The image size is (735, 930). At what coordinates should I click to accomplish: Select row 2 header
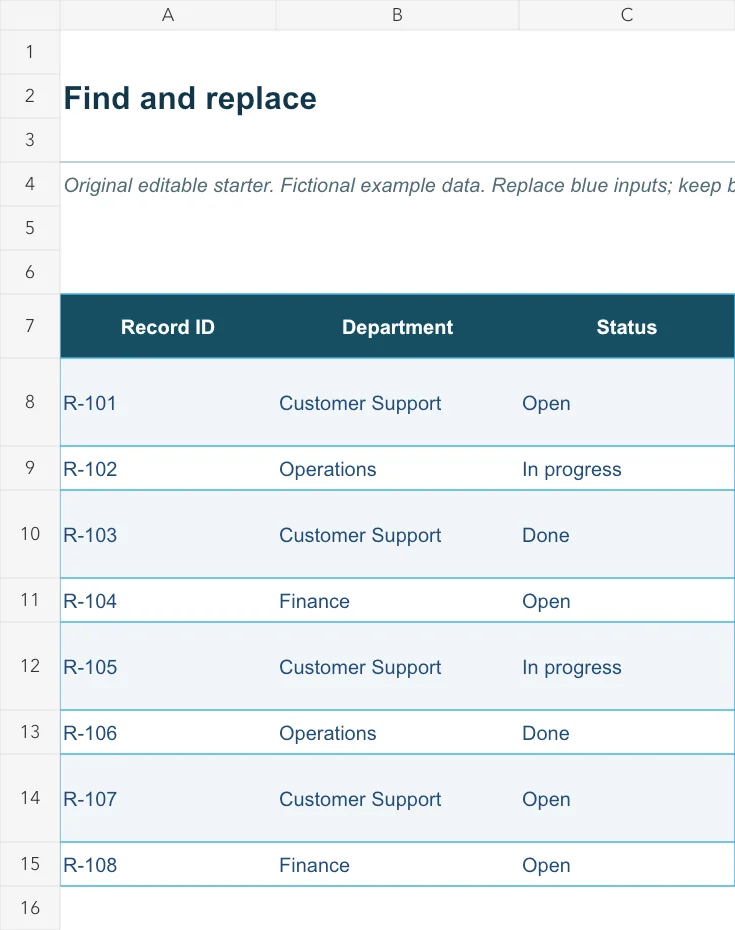pyautogui.click(x=30, y=95)
